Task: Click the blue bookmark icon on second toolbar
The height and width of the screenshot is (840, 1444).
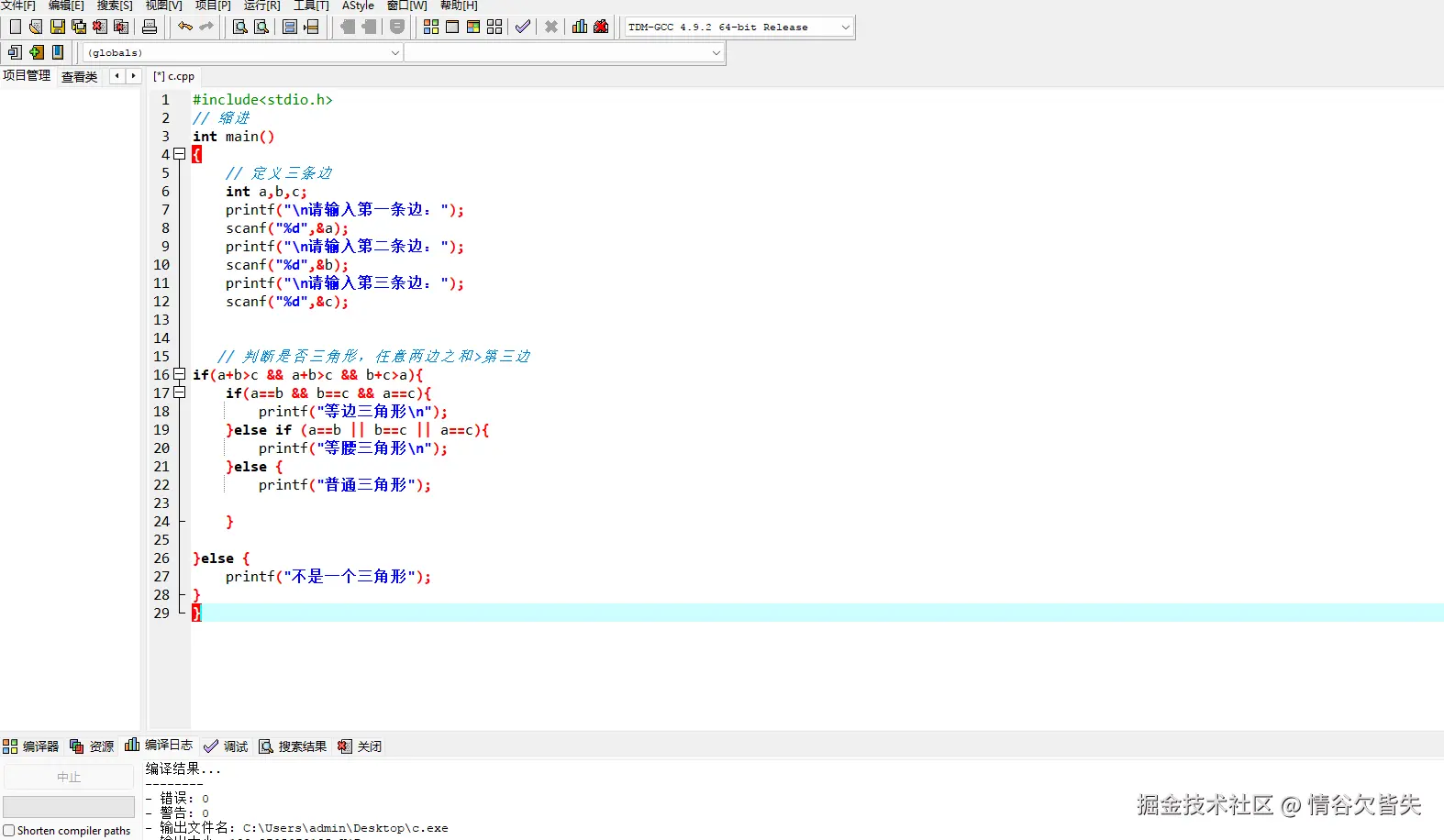Action: coord(58,52)
